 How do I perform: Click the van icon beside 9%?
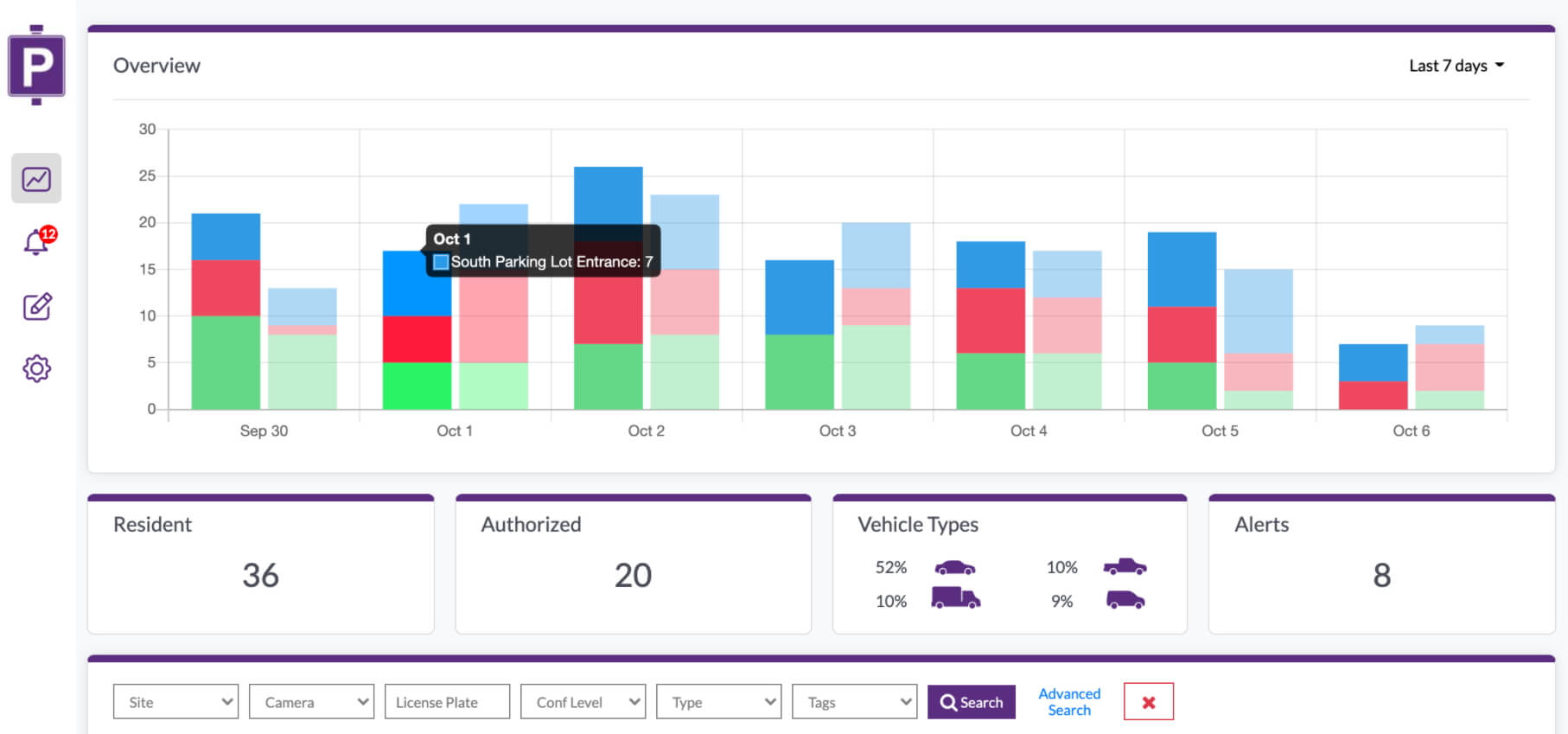[x=1125, y=600]
